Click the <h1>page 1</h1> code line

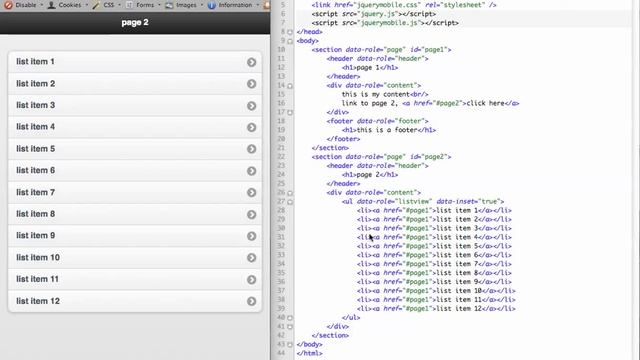[x=370, y=68]
